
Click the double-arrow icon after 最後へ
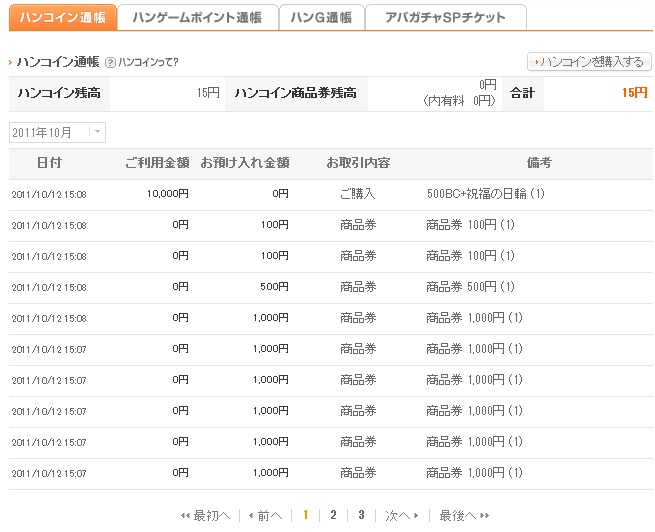[x=485, y=516]
